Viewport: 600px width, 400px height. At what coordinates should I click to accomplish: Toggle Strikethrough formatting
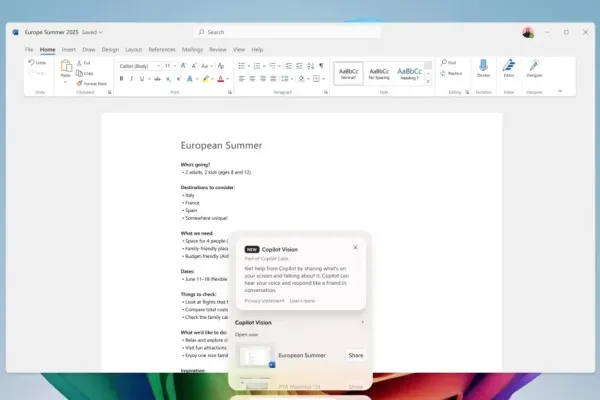(x=157, y=79)
